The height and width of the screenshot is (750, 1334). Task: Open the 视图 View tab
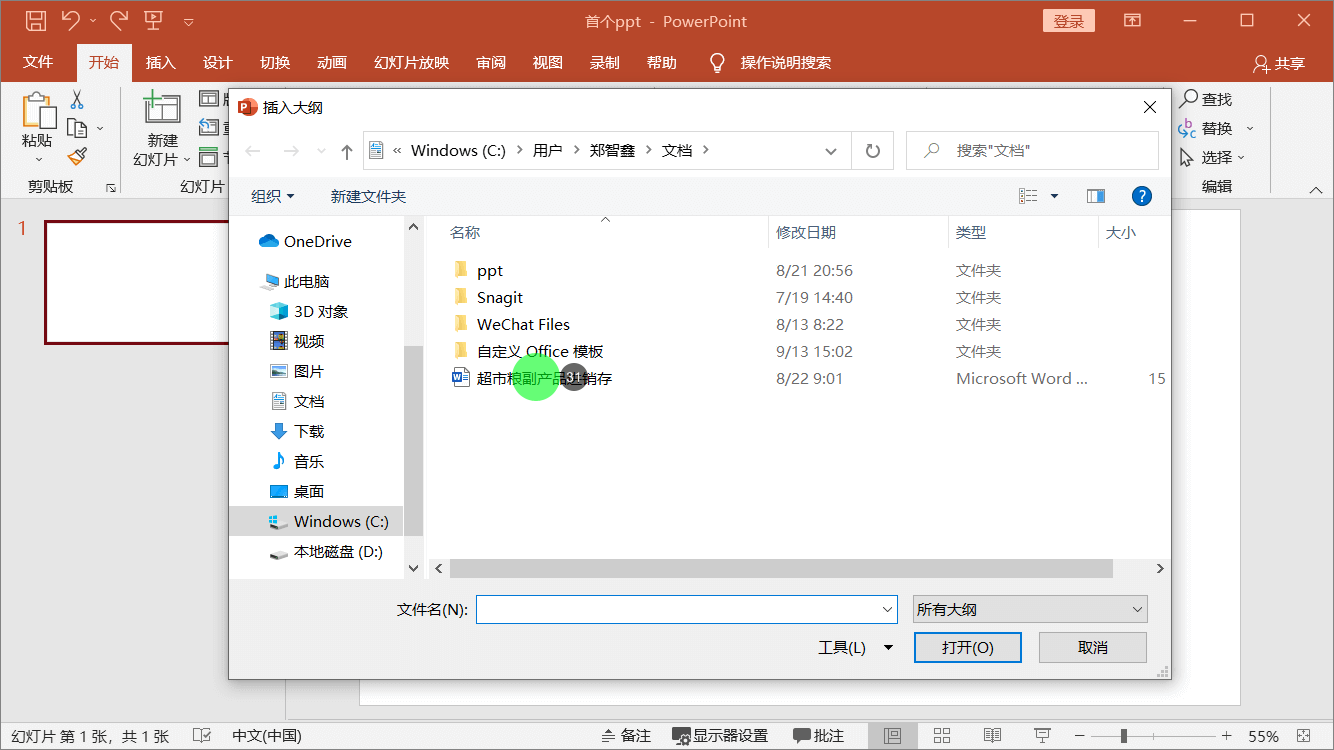(x=547, y=62)
